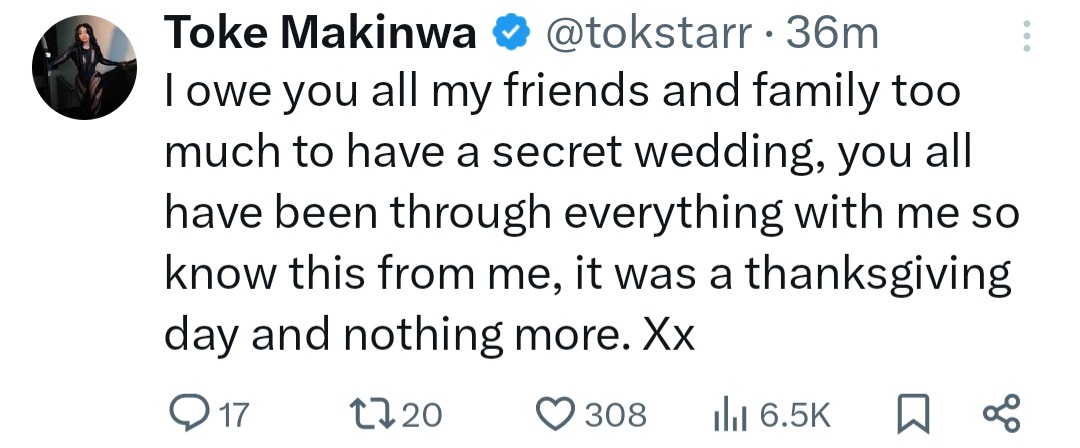
Task: Open the three-dot more options menu
Action: (1023, 36)
